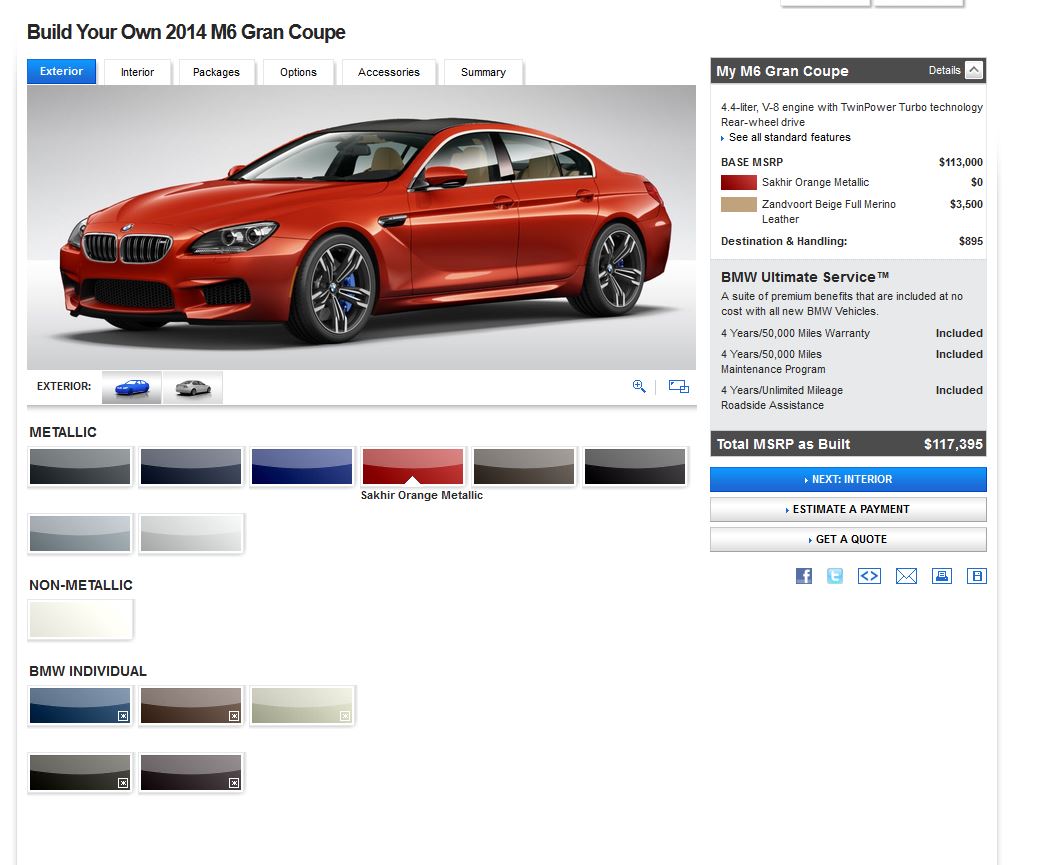The width and height of the screenshot is (1054, 865).
Task: Click the Facebook share icon
Action: pos(804,576)
